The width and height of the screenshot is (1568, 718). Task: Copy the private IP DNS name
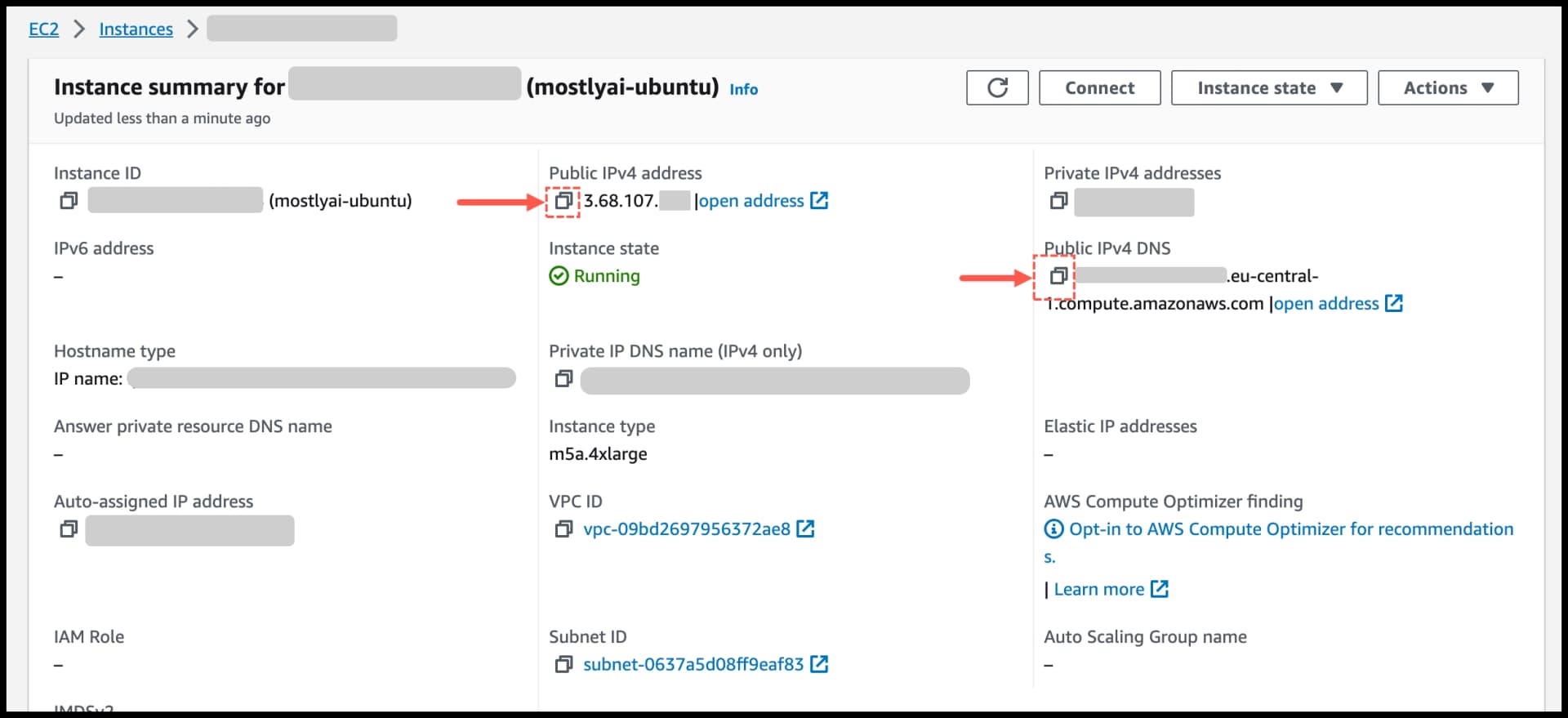[563, 378]
